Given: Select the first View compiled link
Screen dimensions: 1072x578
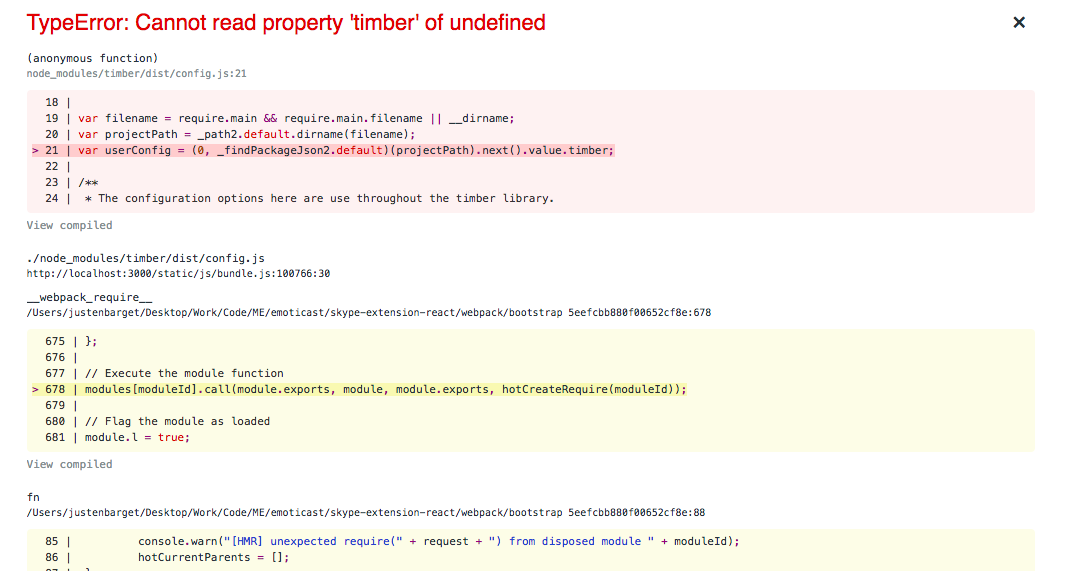Looking at the screenshot, I should (69, 225).
